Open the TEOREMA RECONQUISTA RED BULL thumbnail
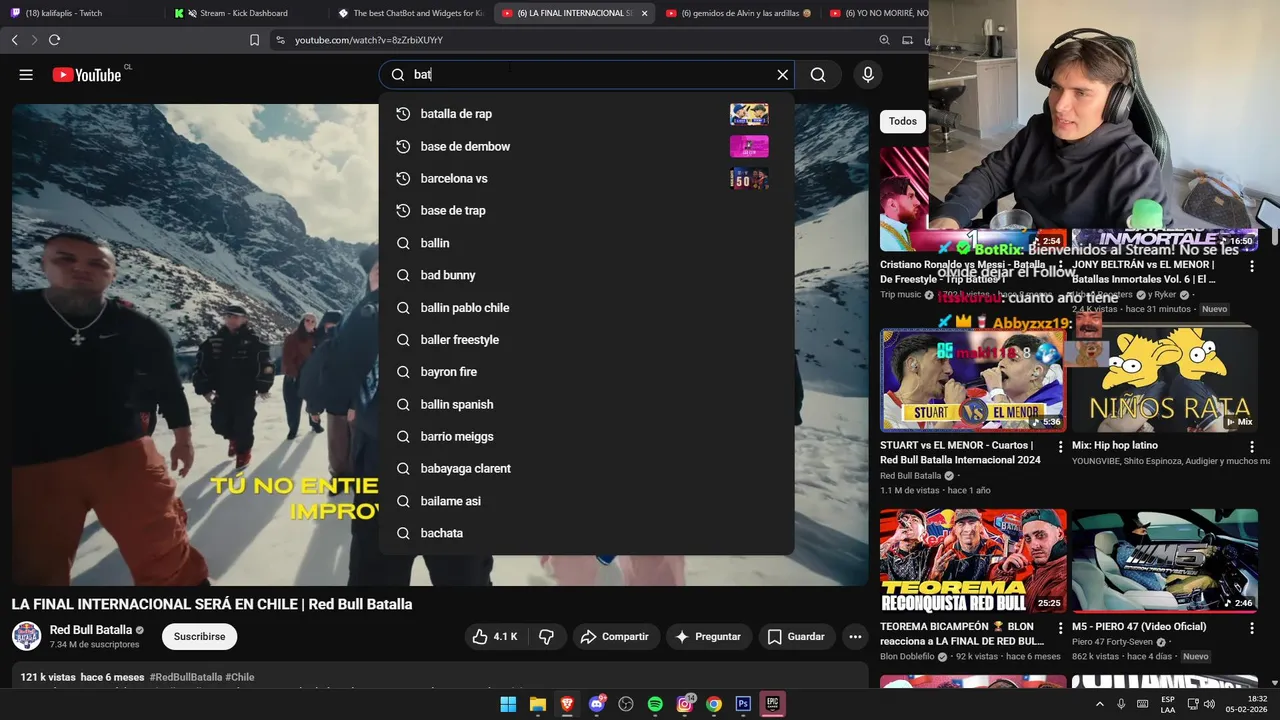 click(973, 561)
